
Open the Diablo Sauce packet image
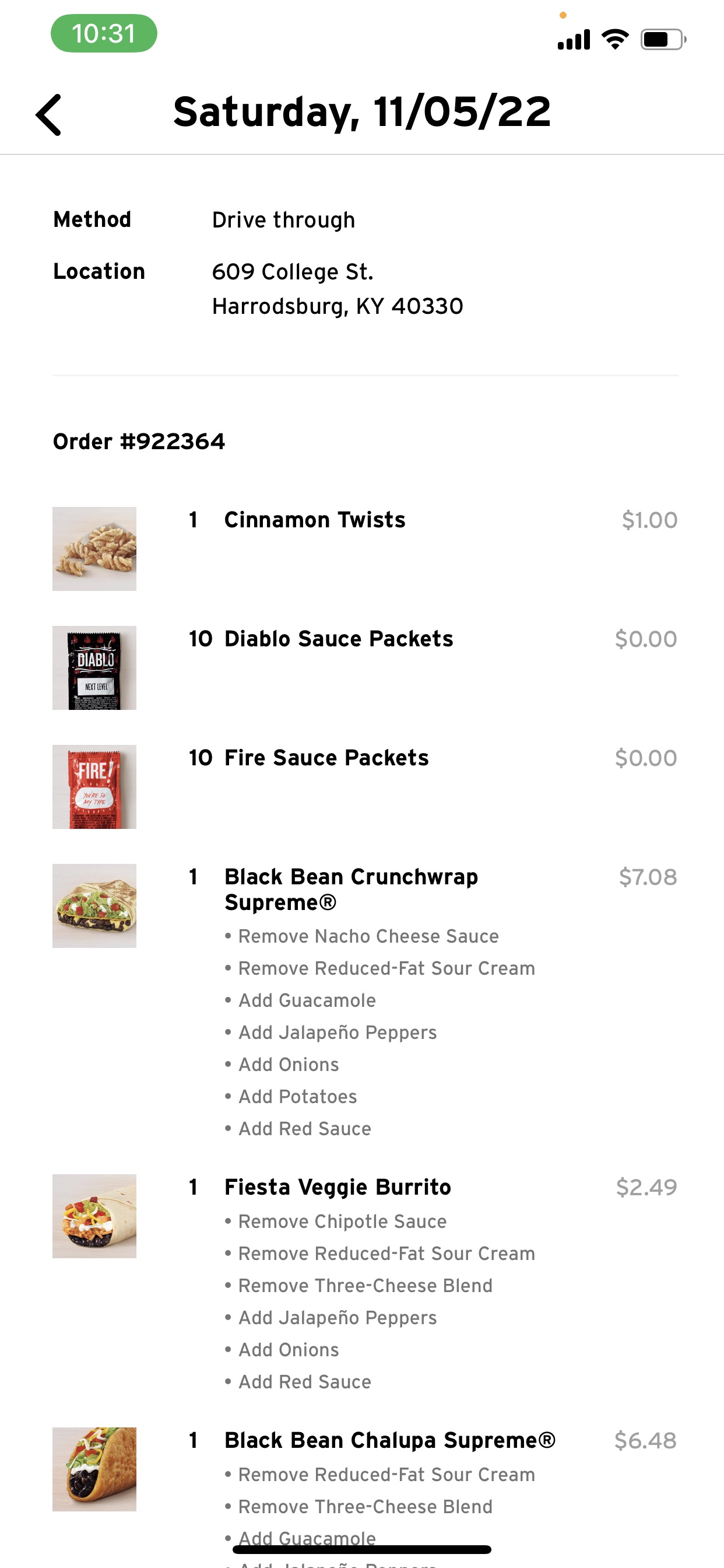click(x=94, y=668)
